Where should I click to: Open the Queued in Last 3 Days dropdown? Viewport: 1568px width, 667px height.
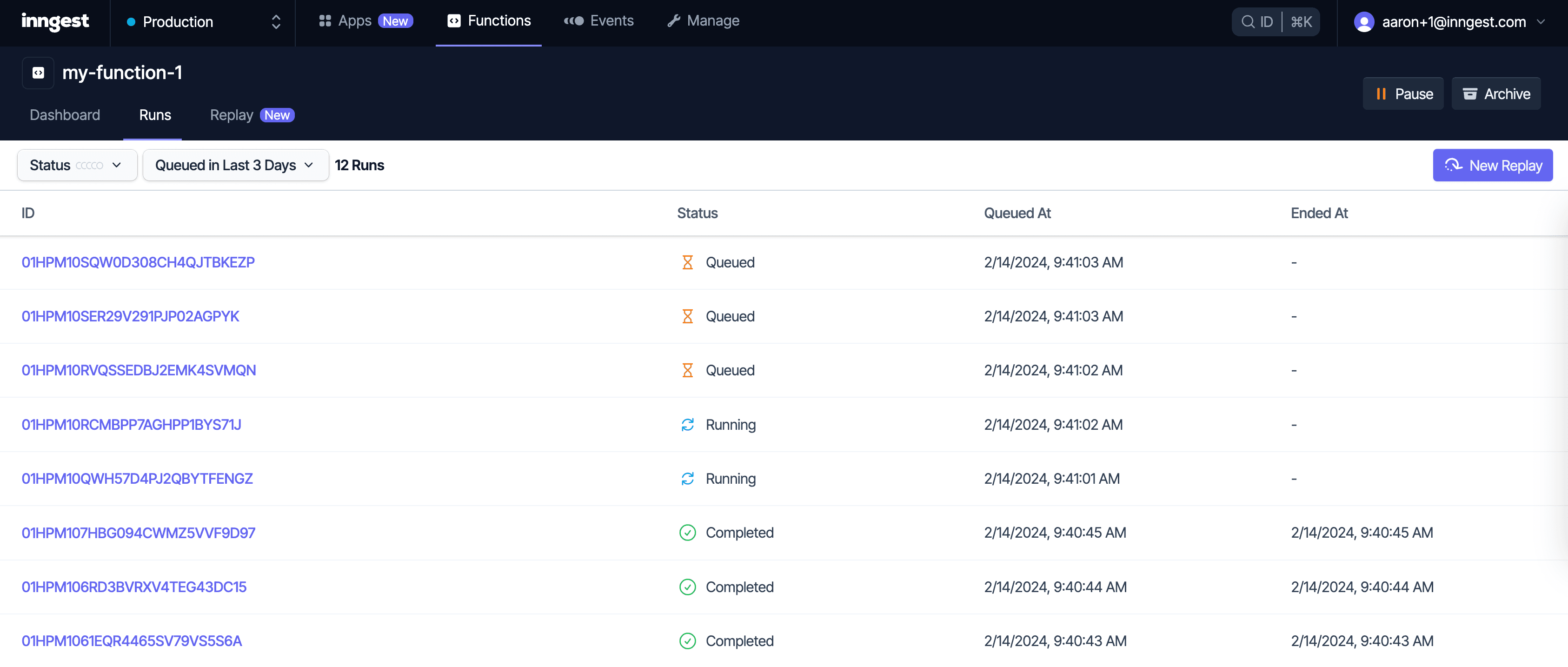pyautogui.click(x=235, y=165)
